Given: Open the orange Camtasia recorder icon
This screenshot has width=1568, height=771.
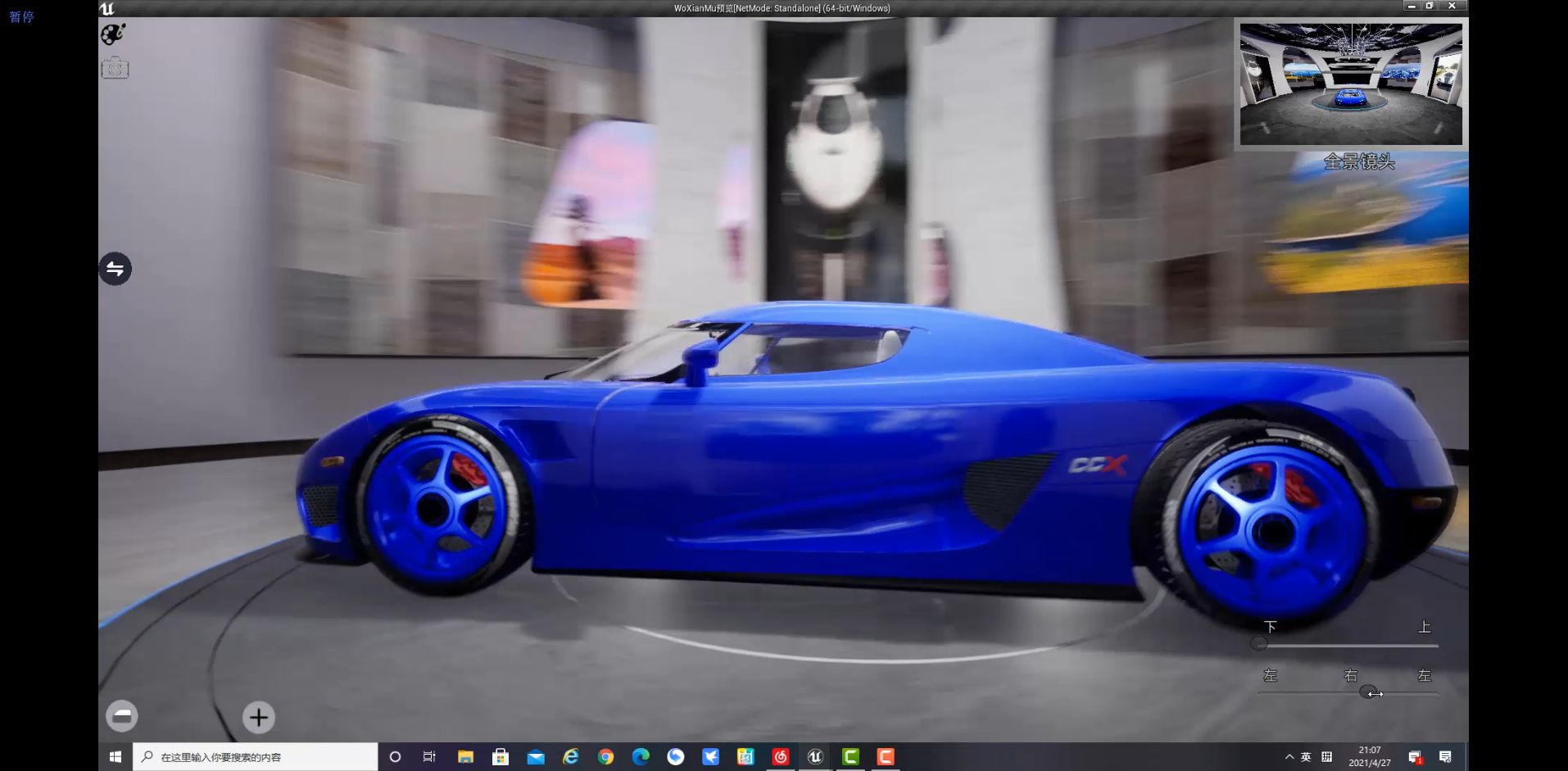Looking at the screenshot, I should coord(886,757).
